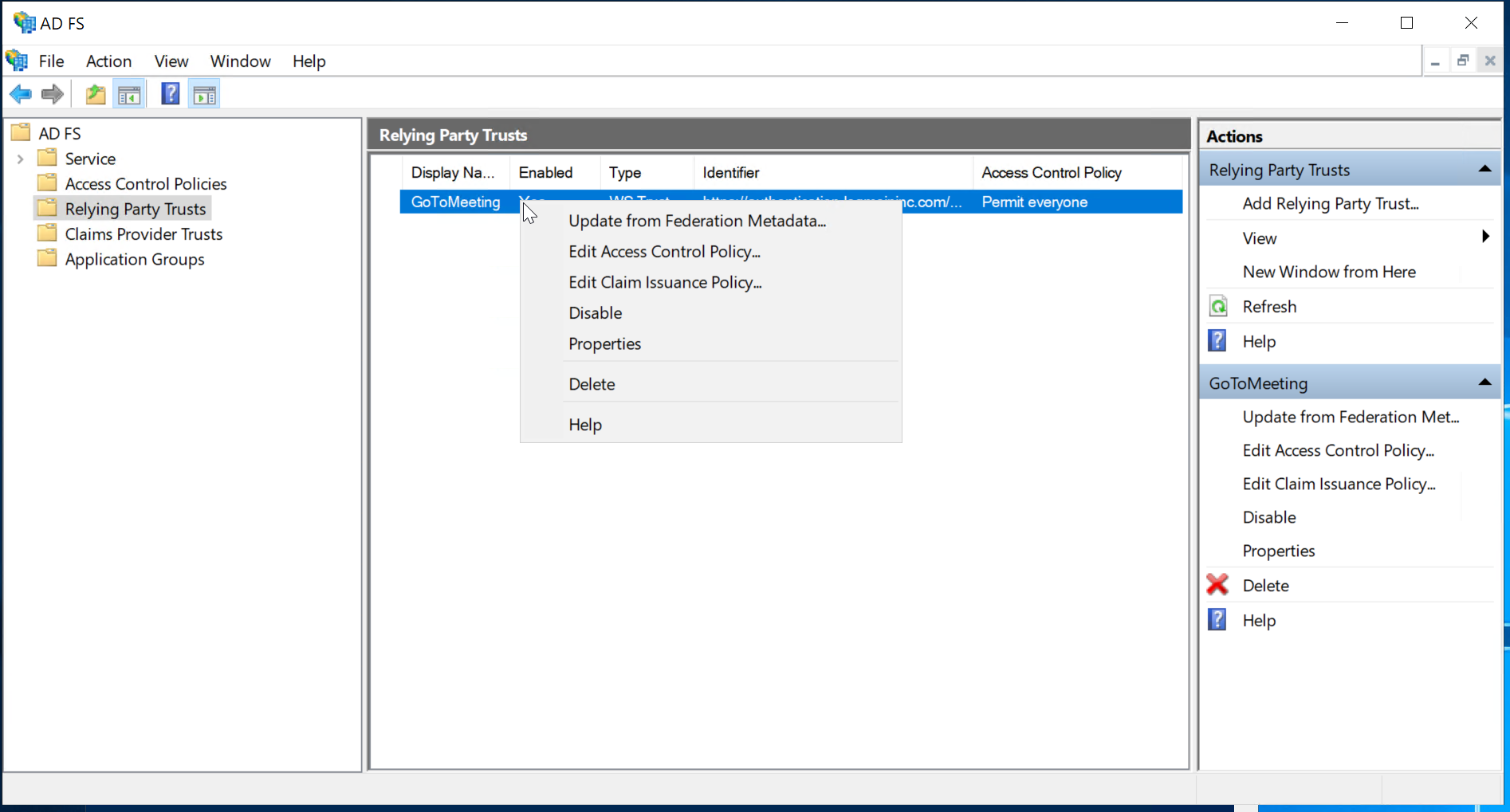Toggle Show/Hide Action Pane toolbar icon
1510x812 pixels.
click(205, 95)
